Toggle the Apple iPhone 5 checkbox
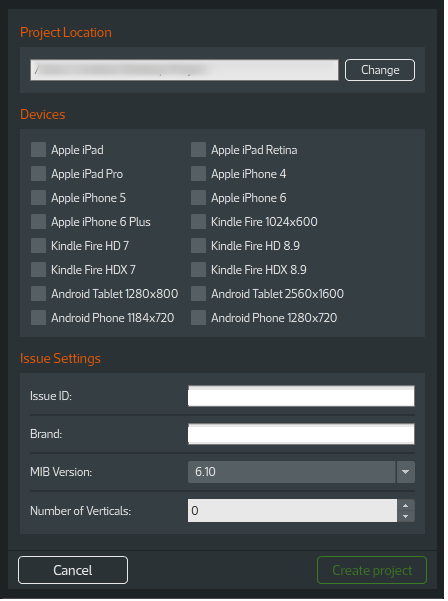The image size is (448, 601). click(x=38, y=198)
